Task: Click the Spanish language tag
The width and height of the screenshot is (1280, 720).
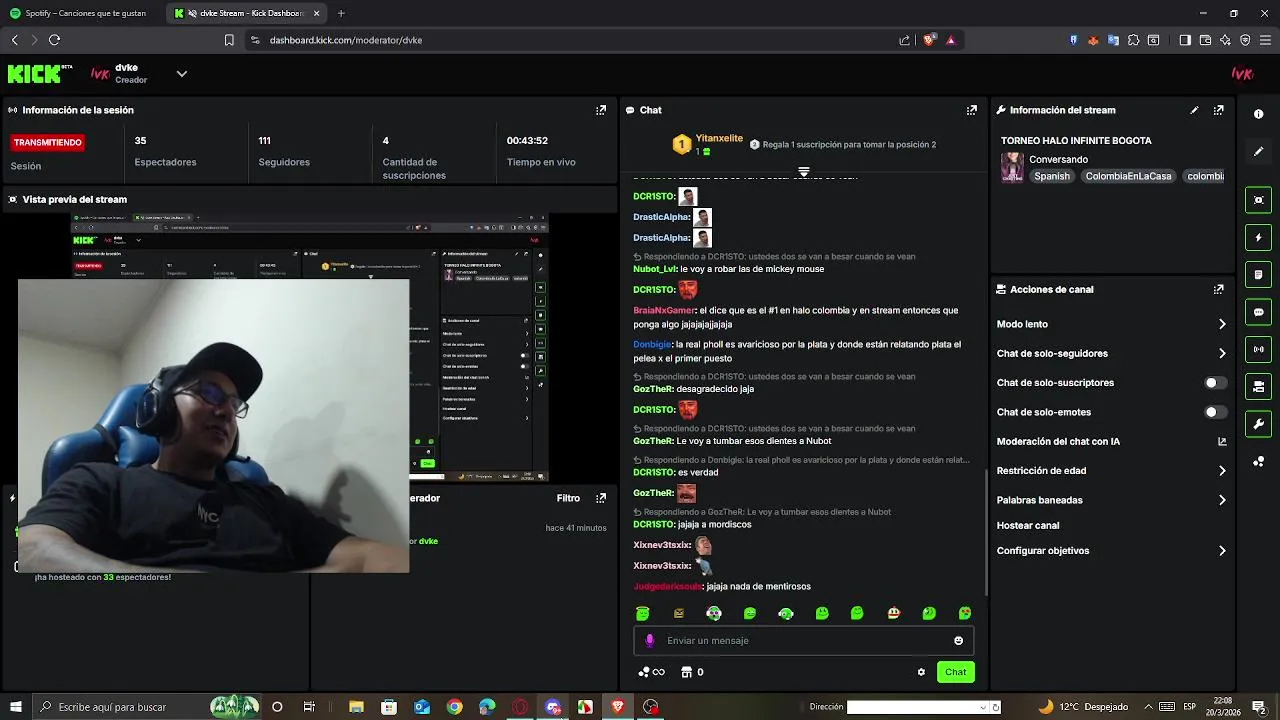Action: 1052,176
